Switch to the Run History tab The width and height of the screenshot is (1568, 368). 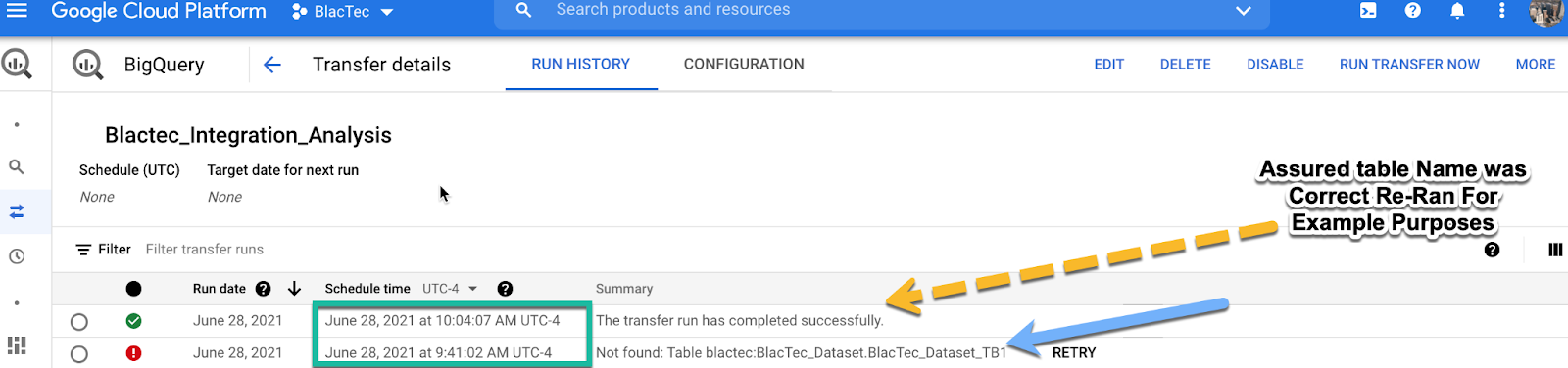(x=581, y=65)
